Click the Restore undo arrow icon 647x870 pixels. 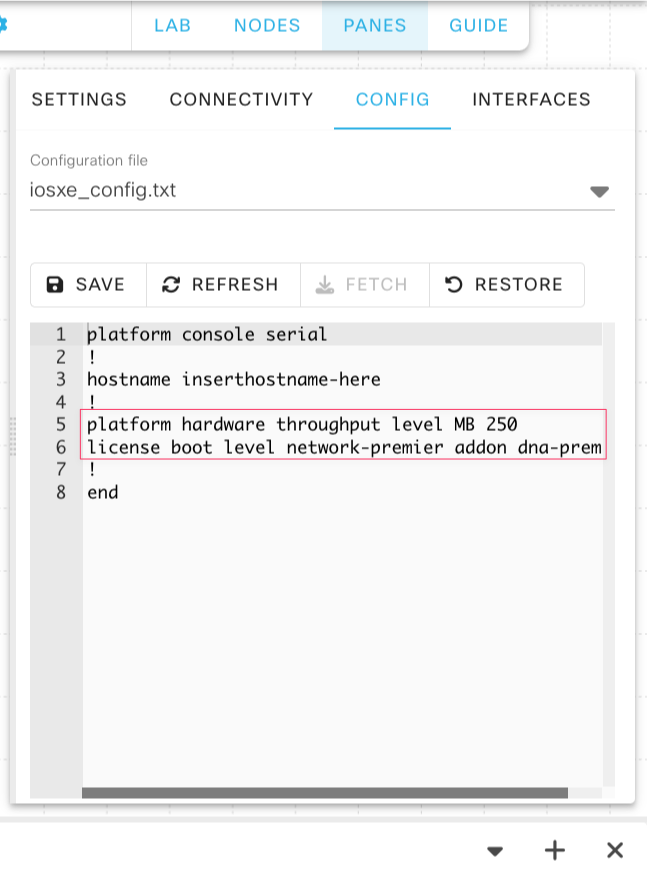[453, 285]
